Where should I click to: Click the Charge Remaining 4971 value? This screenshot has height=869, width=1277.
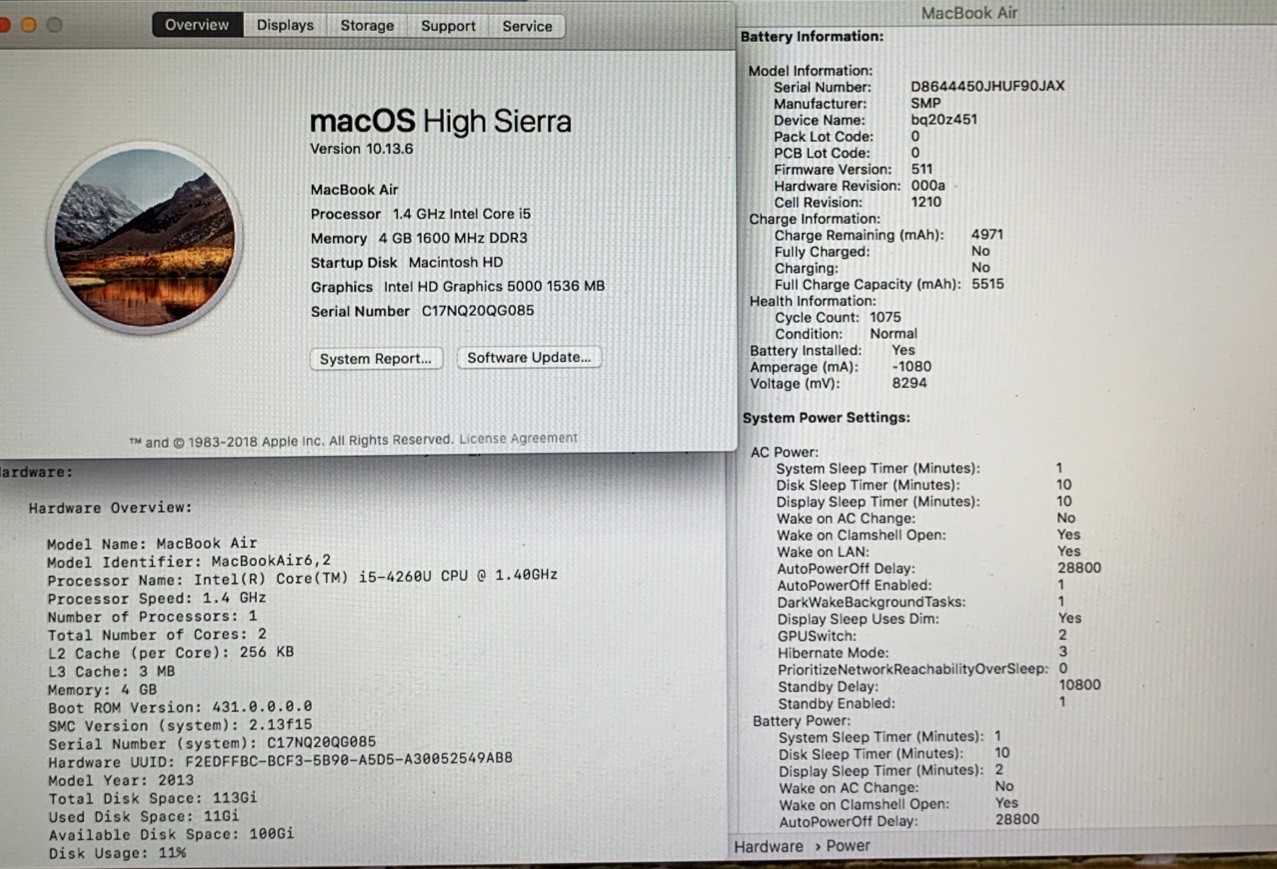pyautogui.click(x=987, y=235)
